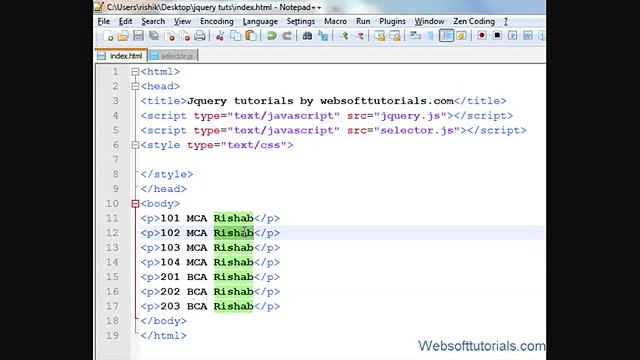Collapse the style fold marker on line 6
Image resolution: width=640 pixels, height=360 pixels.
[135, 145]
